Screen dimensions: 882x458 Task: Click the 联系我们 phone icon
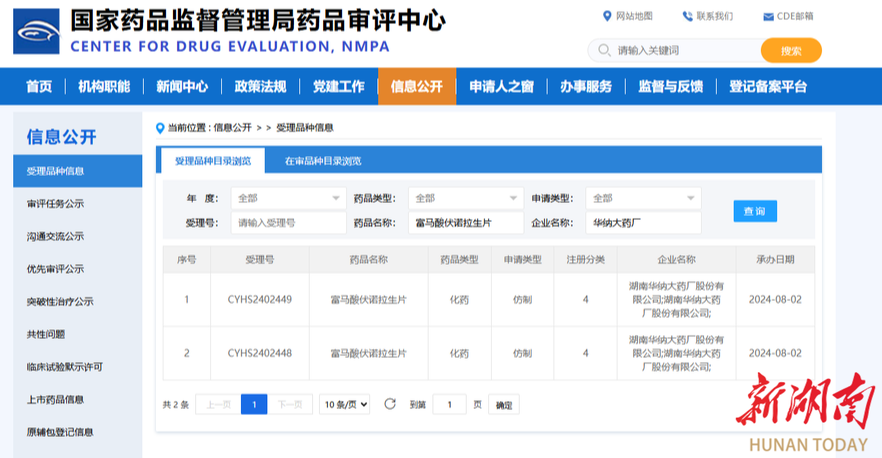[687, 16]
